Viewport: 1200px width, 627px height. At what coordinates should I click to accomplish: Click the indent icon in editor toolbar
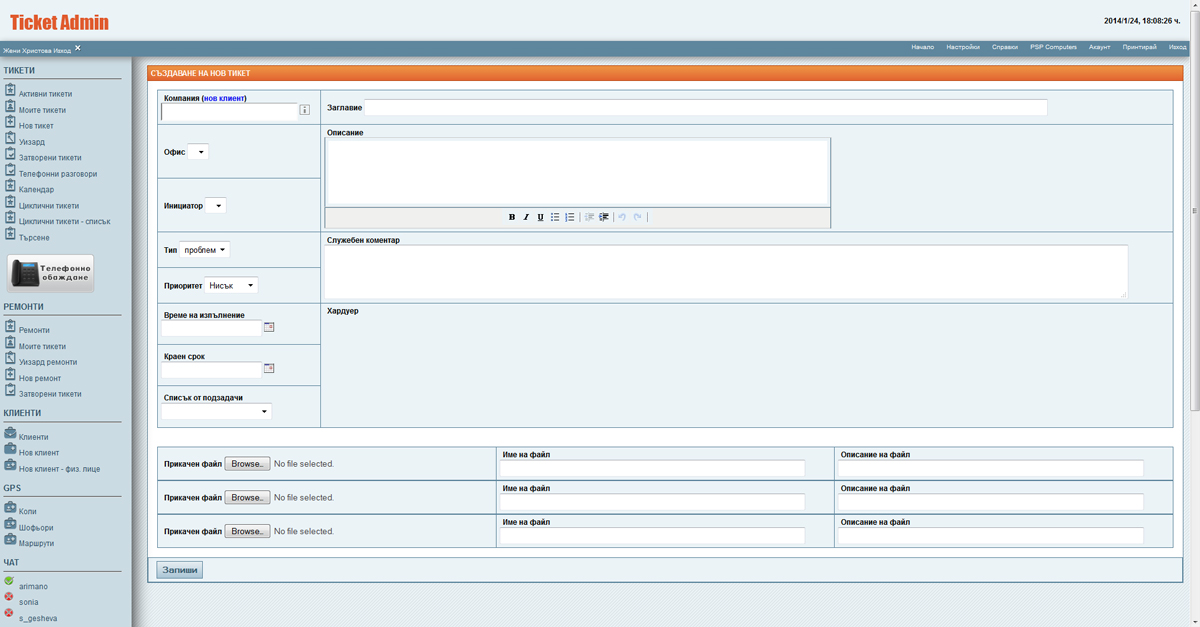click(604, 217)
